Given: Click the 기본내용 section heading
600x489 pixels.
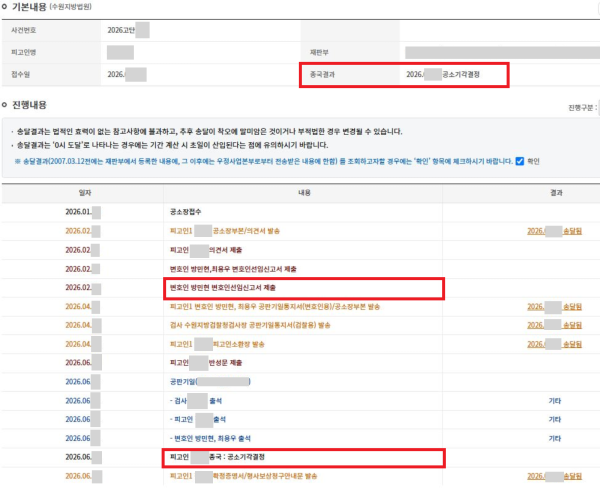Looking at the screenshot, I should (x=29, y=7).
